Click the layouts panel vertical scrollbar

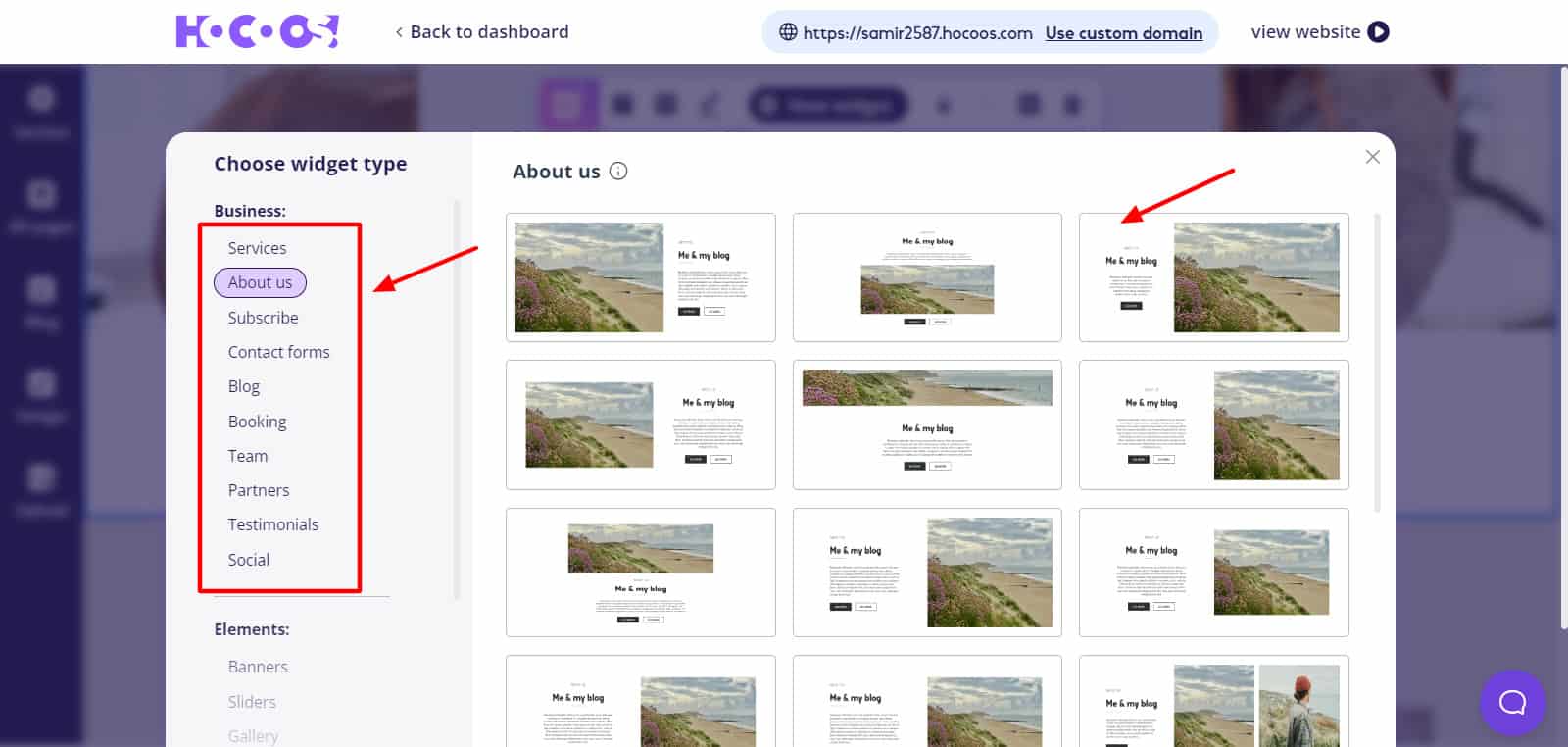pyautogui.click(x=1377, y=363)
